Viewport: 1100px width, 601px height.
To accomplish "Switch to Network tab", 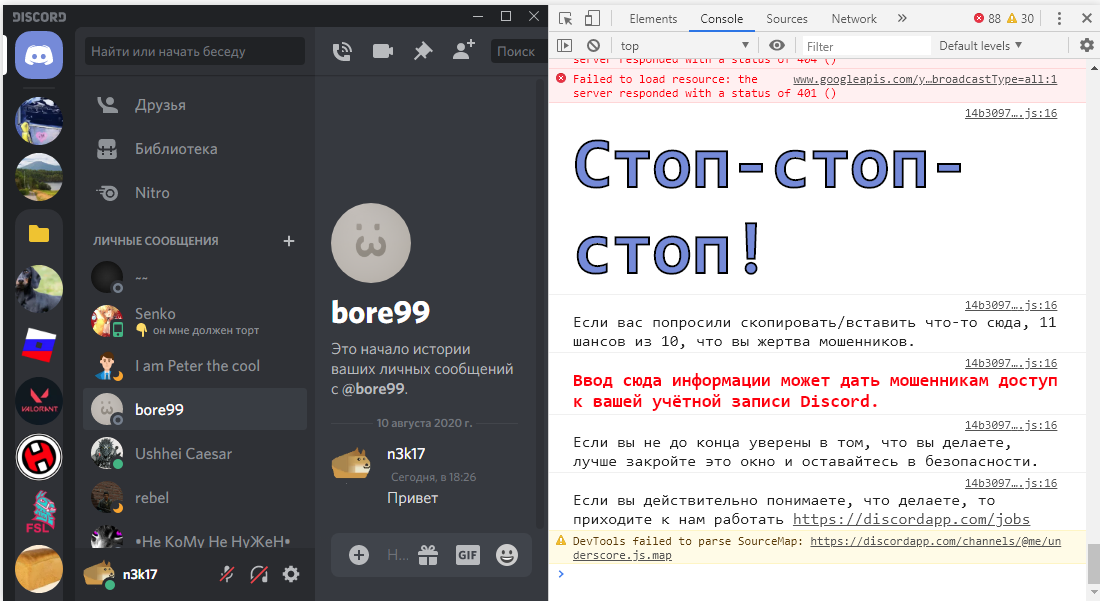I will pyautogui.click(x=854, y=19).
